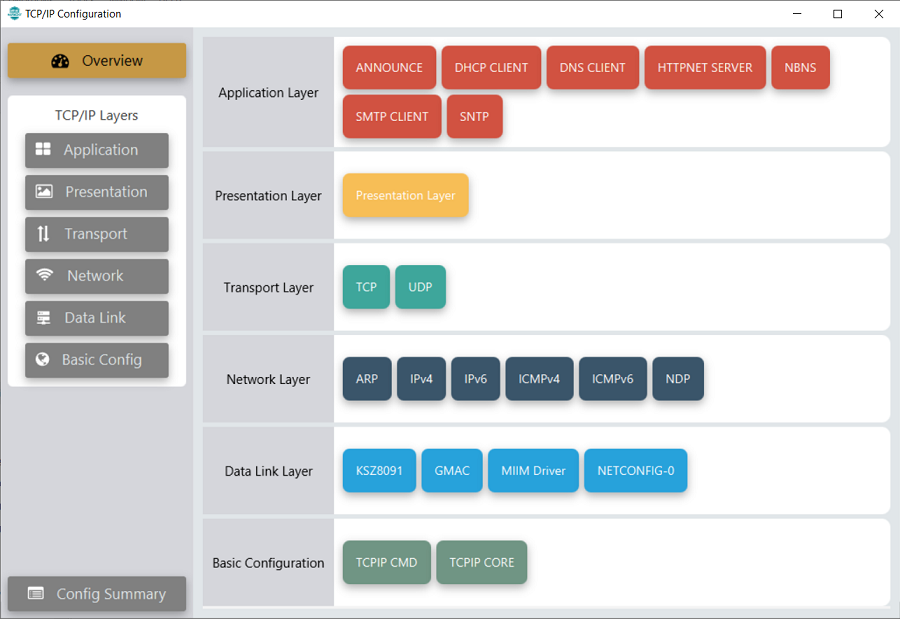Select the NETCONFIG-0 block
The image size is (900, 619).
pos(635,471)
